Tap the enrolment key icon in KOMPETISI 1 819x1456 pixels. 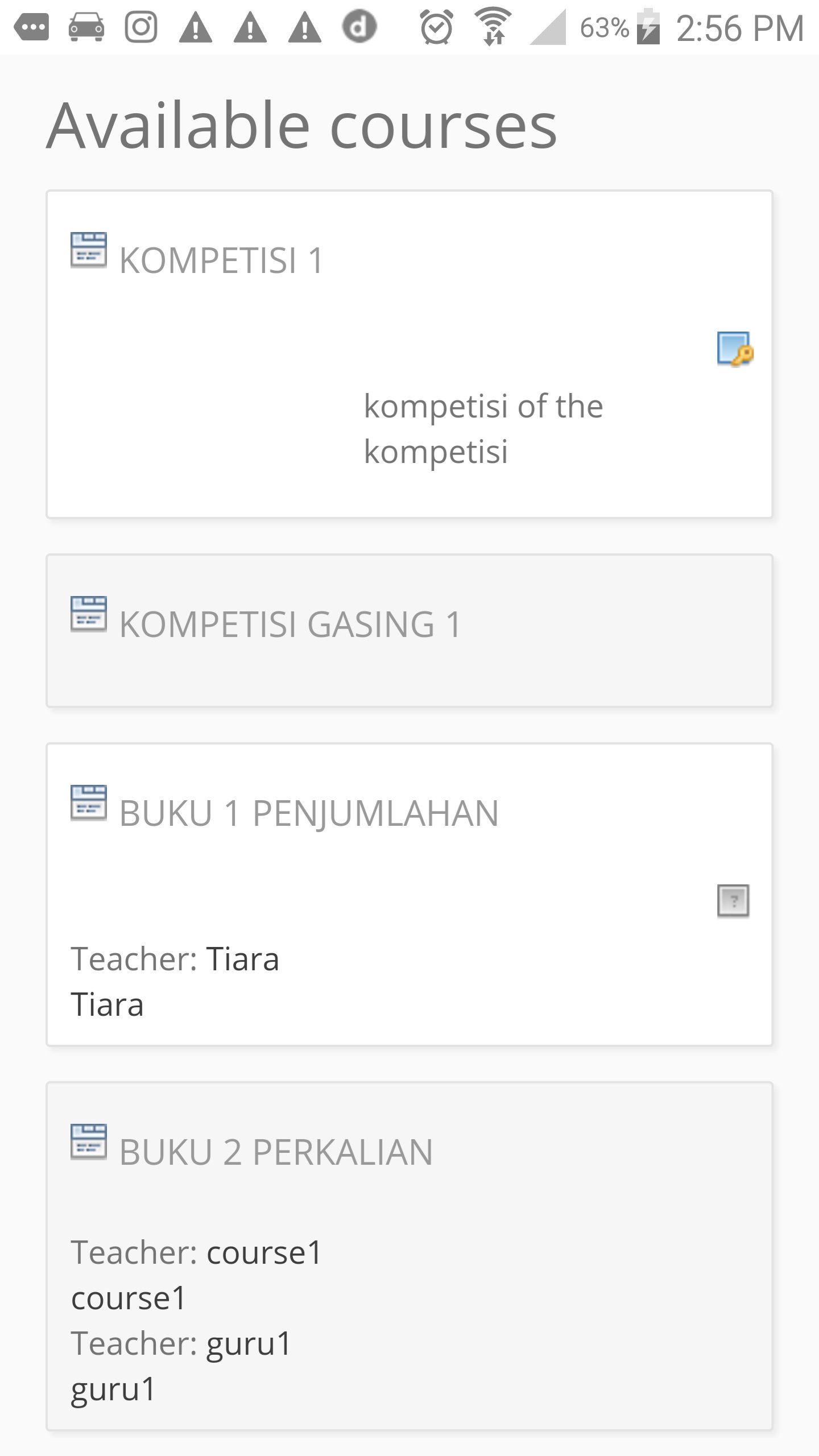[x=734, y=349]
